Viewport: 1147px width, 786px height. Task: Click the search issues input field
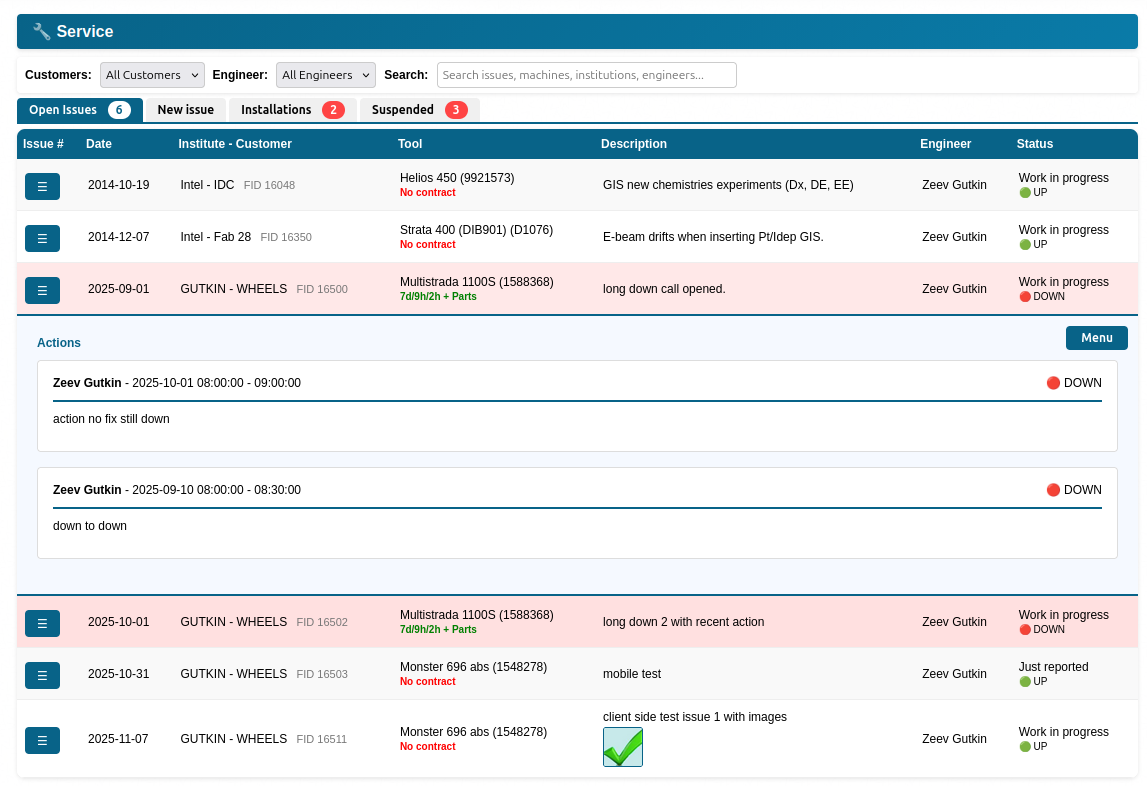[x=586, y=75]
